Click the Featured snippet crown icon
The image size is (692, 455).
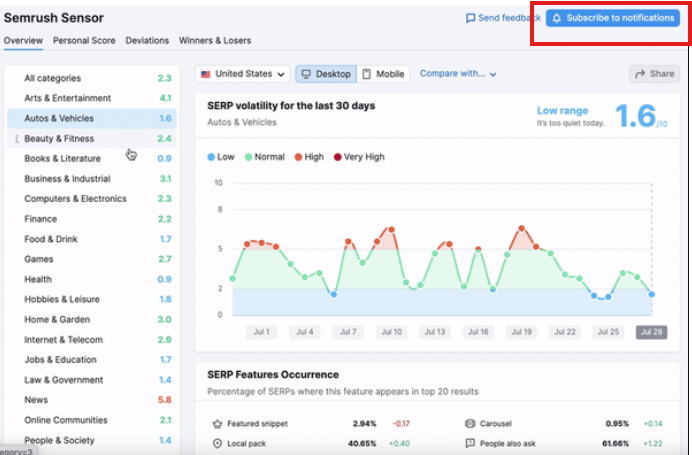(x=216, y=424)
